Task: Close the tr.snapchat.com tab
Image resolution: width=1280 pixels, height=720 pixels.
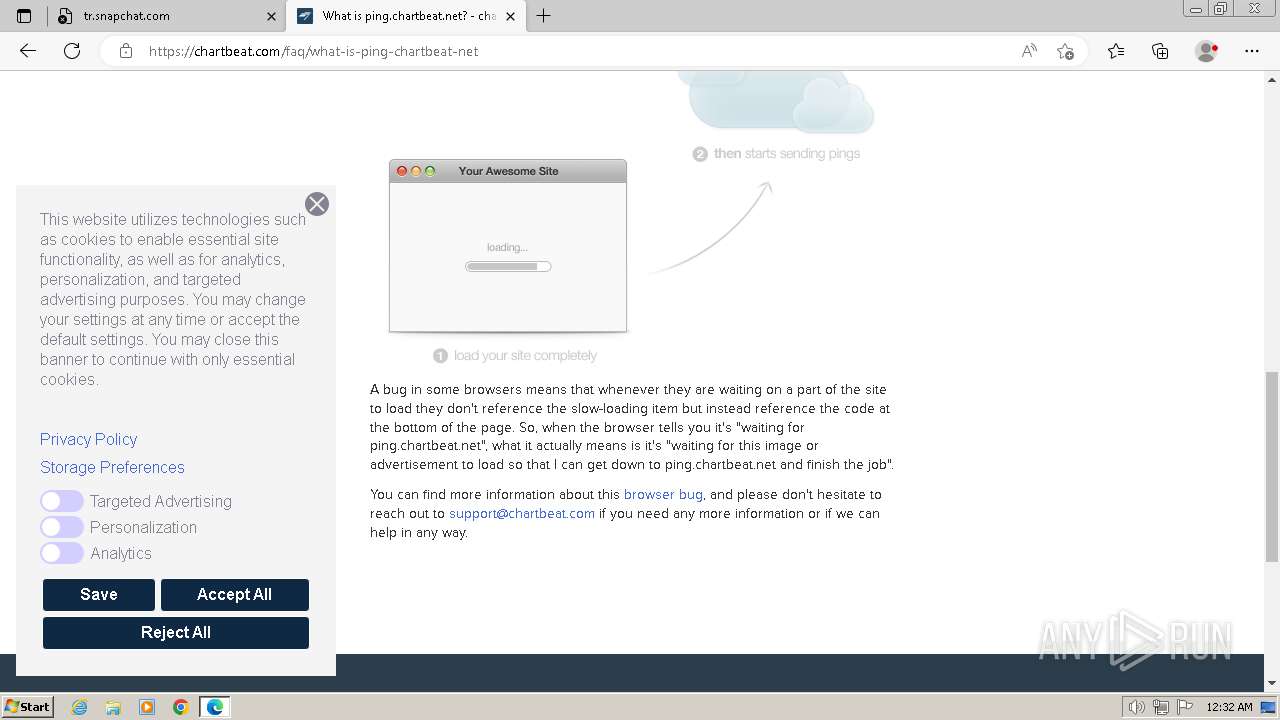Action: (271, 16)
